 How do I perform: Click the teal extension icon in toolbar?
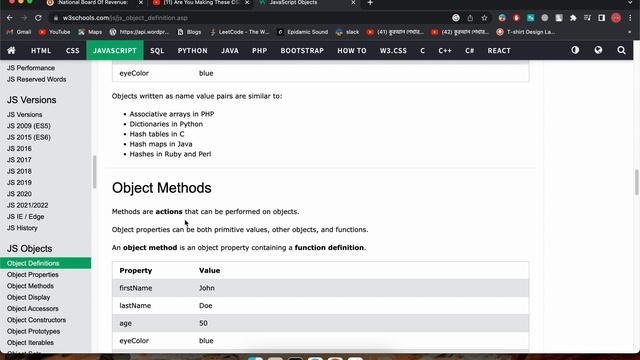pyautogui.click(x=531, y=18)
